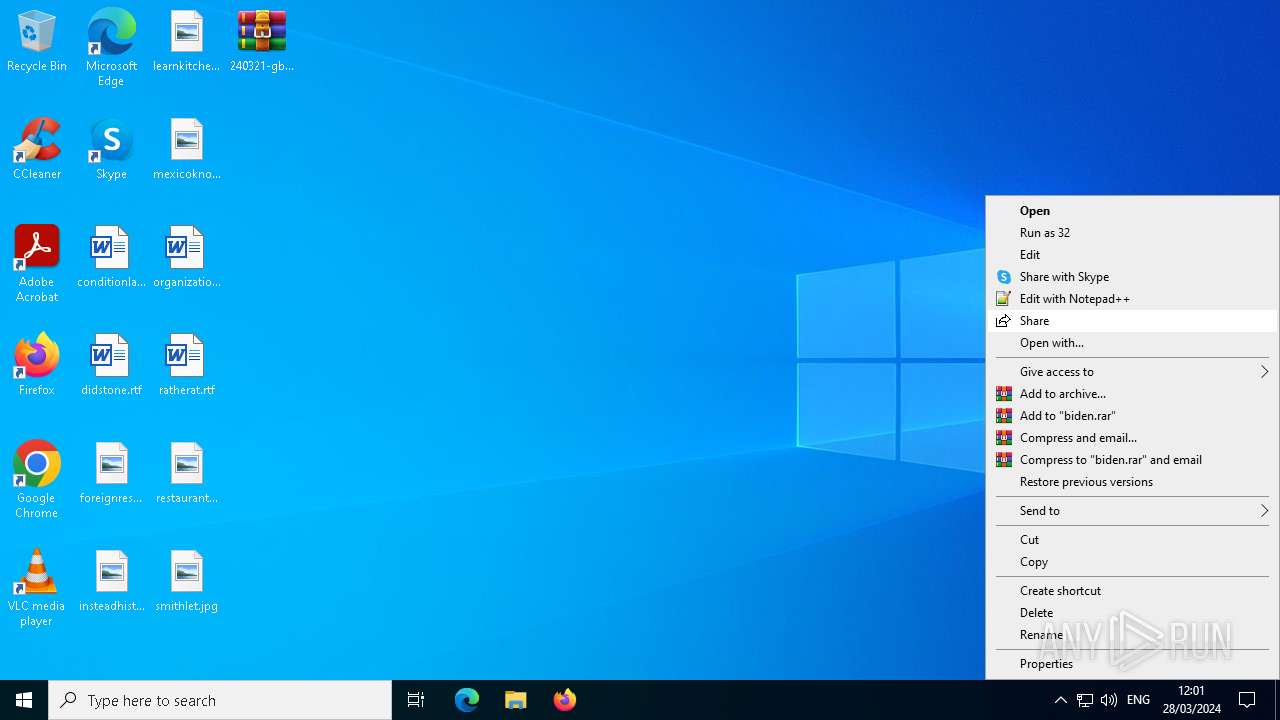The height and width of the screenshot is (720, 1280).
Task: Choose Open with... in context menu
Action: pos(1132,343)
